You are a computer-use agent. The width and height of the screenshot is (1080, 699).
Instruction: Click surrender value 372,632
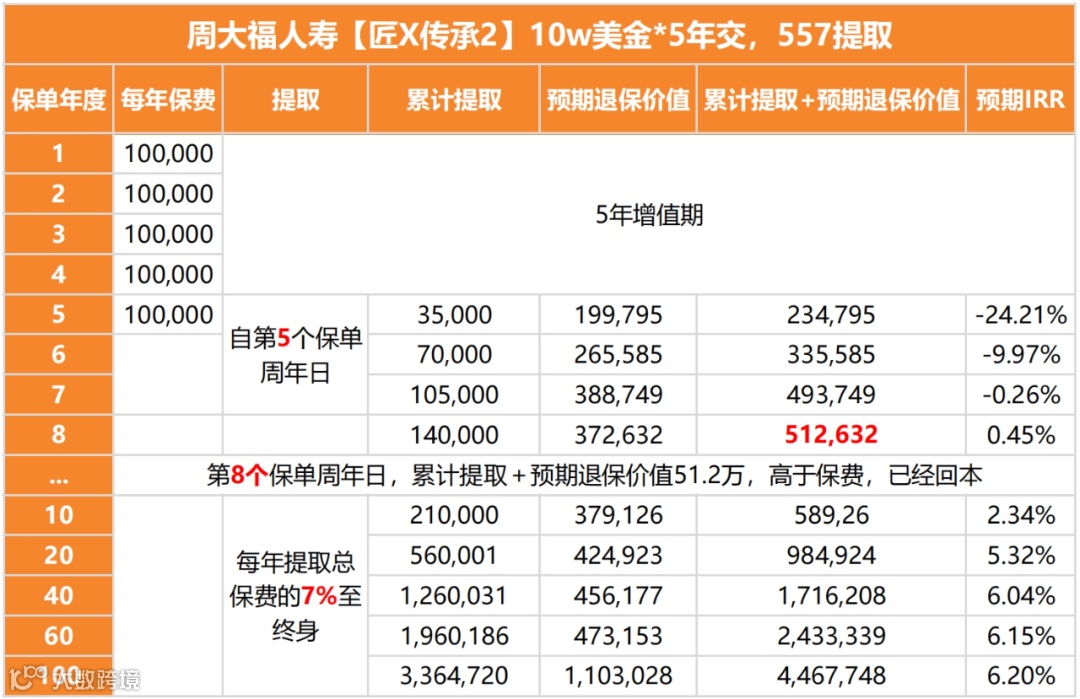pos(619,435)
